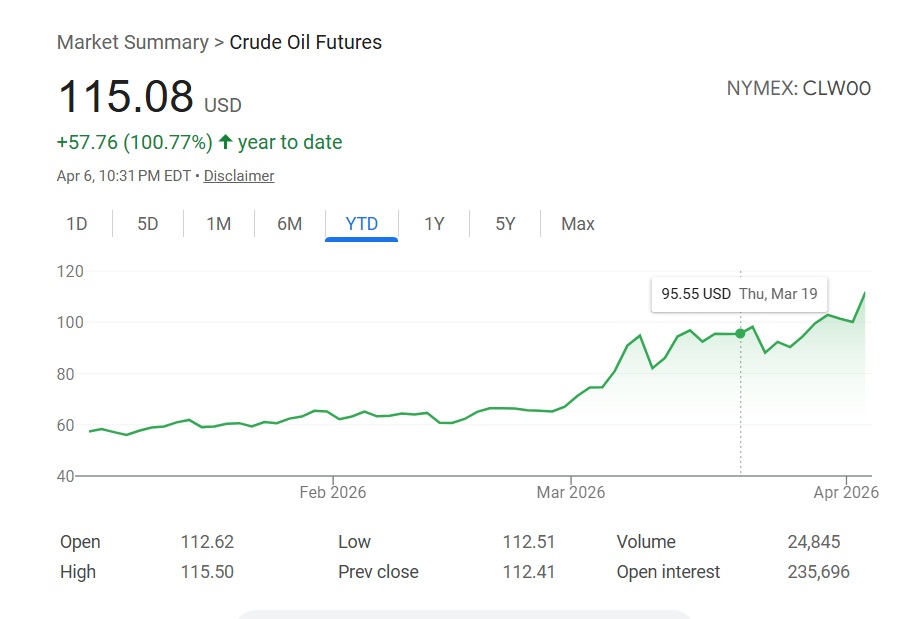Viewport: 903px width, 619px height.
Task: Click the 95.55 USD chart tooltip
Action: (x=739, y=294)
